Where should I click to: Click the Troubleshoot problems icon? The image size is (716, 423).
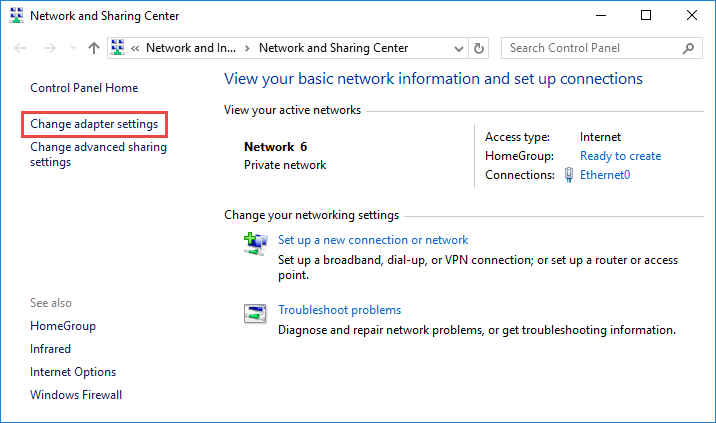click(255, 313)
